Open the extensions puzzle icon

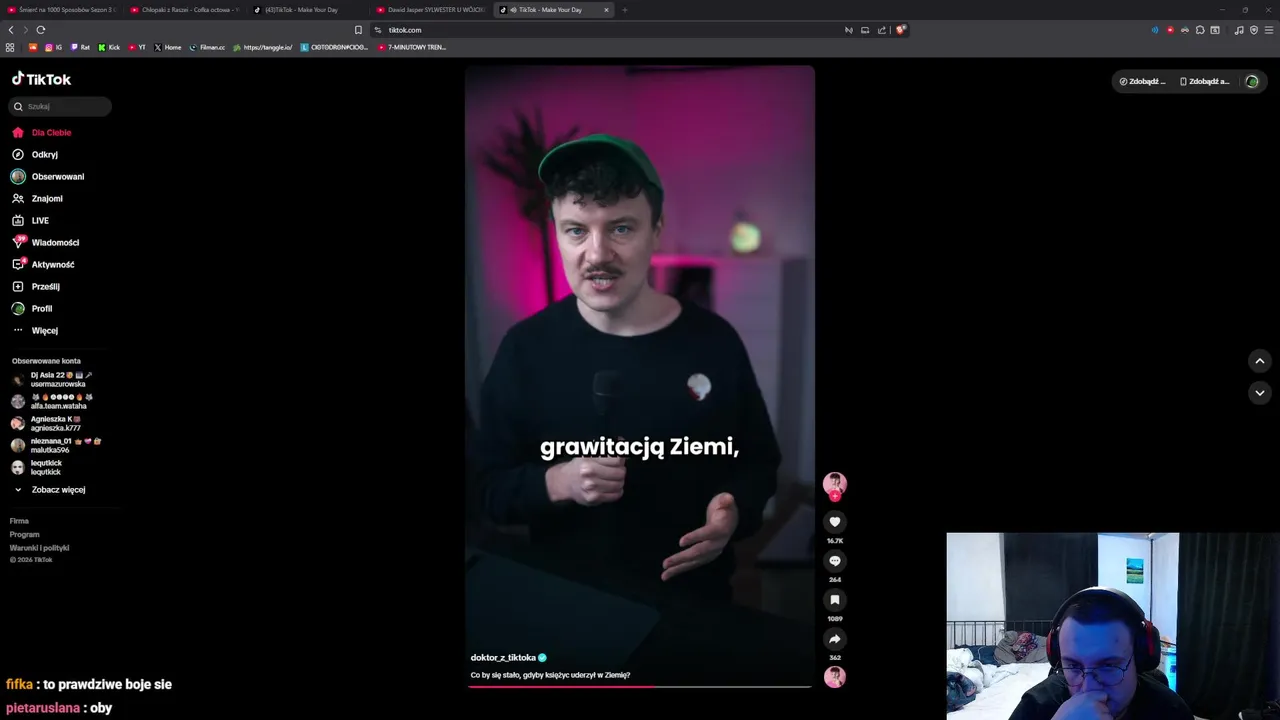click(x=1200, y=30)
